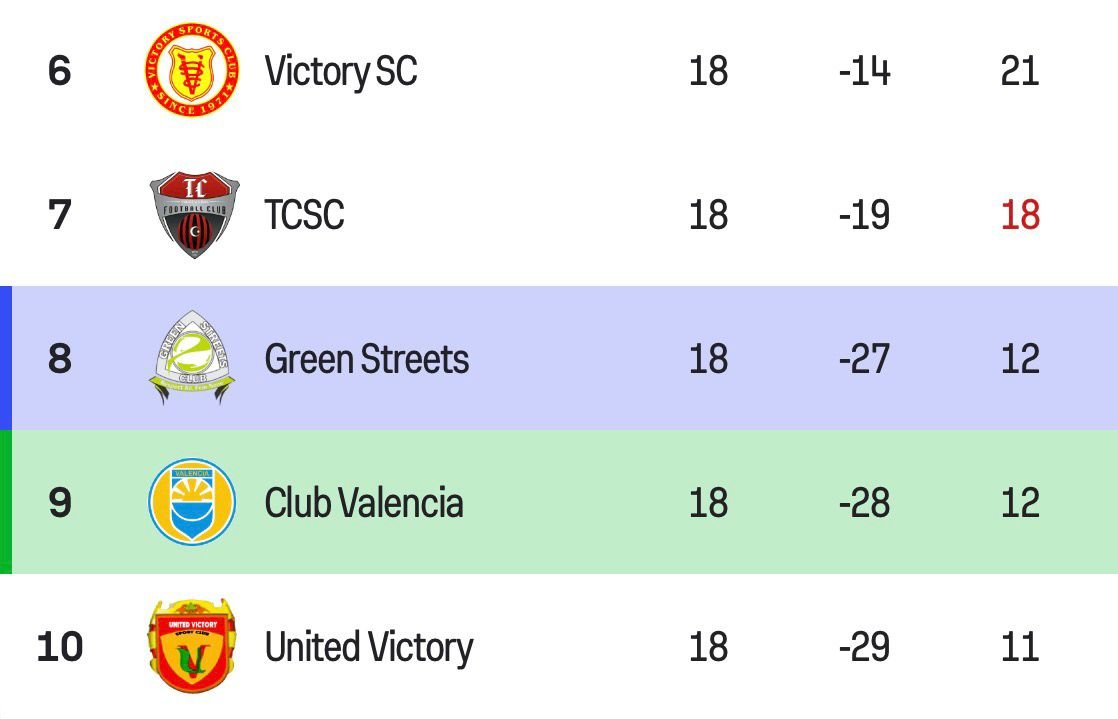Click Green Streets goal difference -27
The height and width of the screenshot is (719, 1118).
coord(864,359)
